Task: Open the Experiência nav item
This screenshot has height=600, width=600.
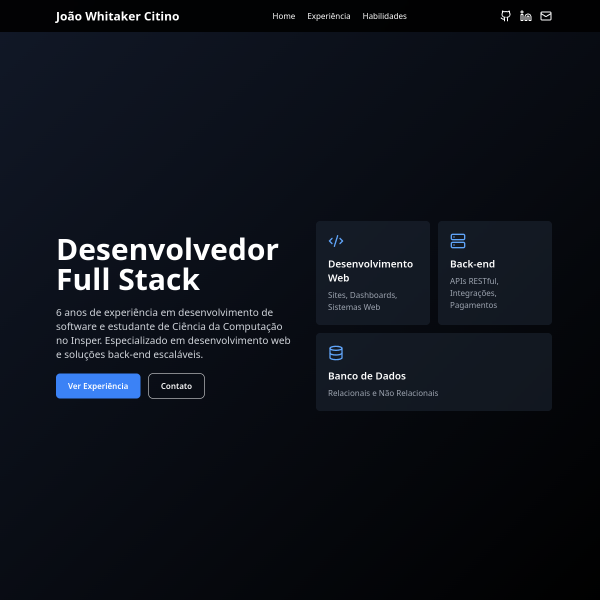Action: click(x=329, y=16)
